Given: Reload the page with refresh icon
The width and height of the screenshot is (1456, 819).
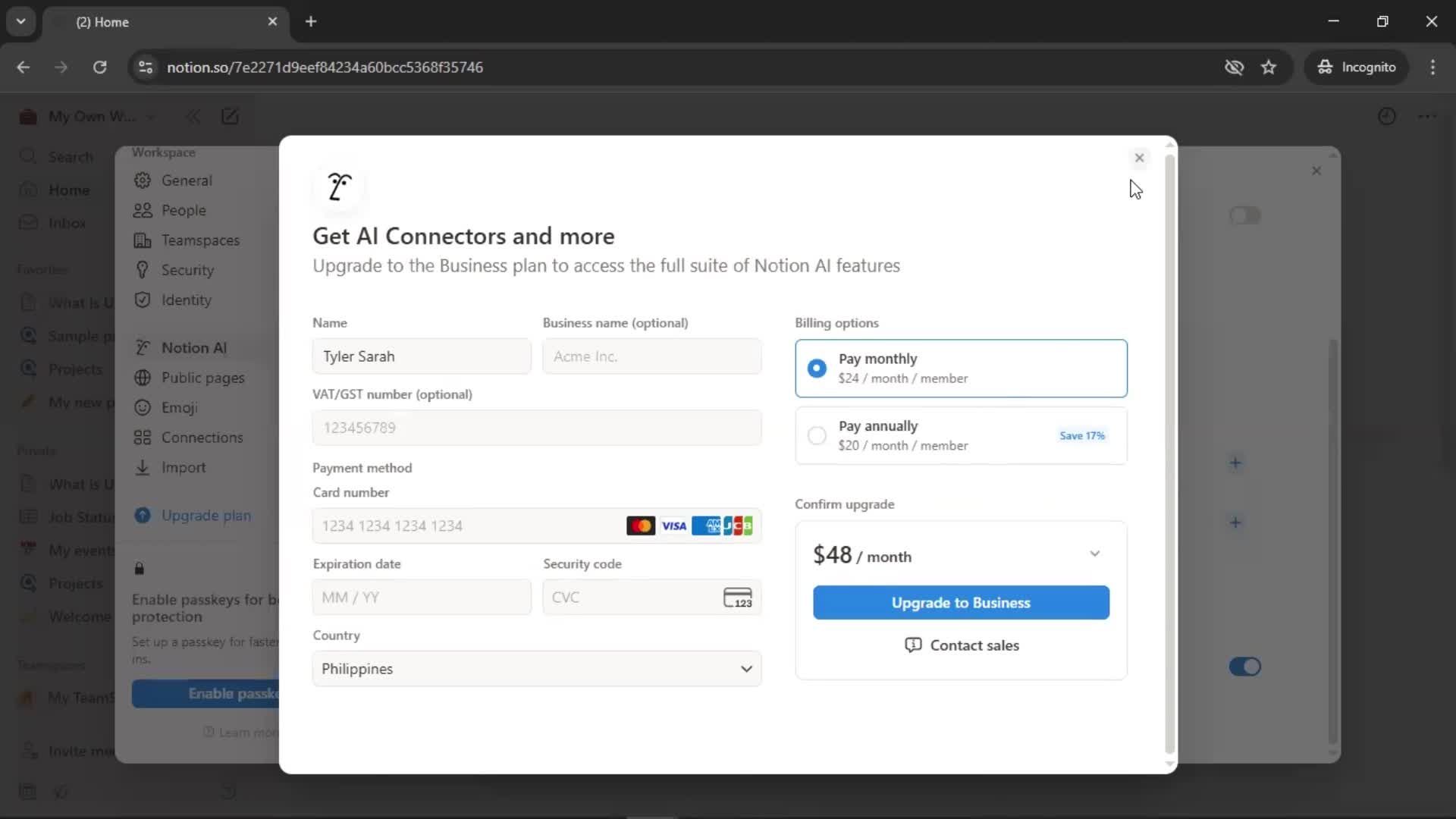Looking at the screenshot, I should pyautogui.click(x=99, y=67).
